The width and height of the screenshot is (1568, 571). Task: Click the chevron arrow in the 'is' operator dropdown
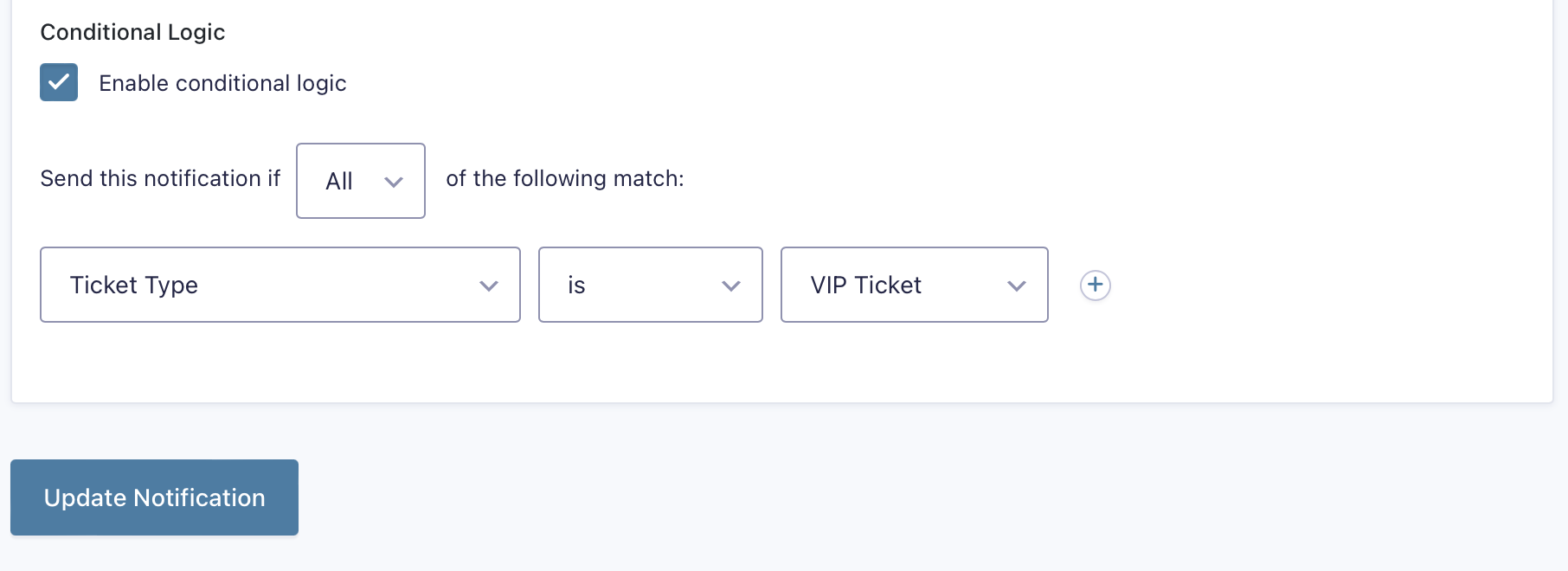point(731,286)
